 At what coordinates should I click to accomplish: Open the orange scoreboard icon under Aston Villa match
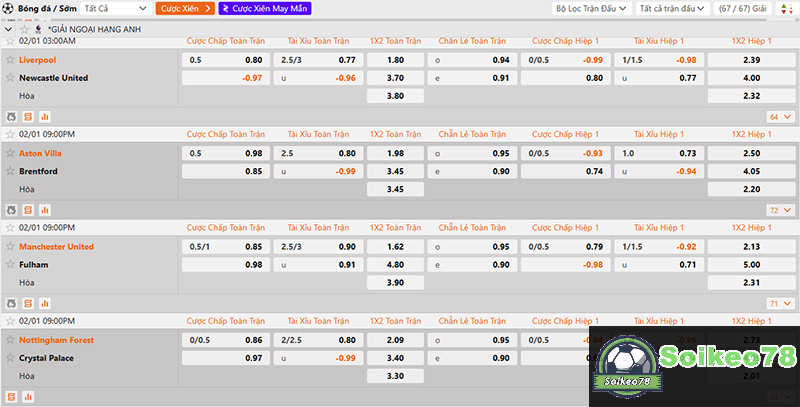coord(28,210)
